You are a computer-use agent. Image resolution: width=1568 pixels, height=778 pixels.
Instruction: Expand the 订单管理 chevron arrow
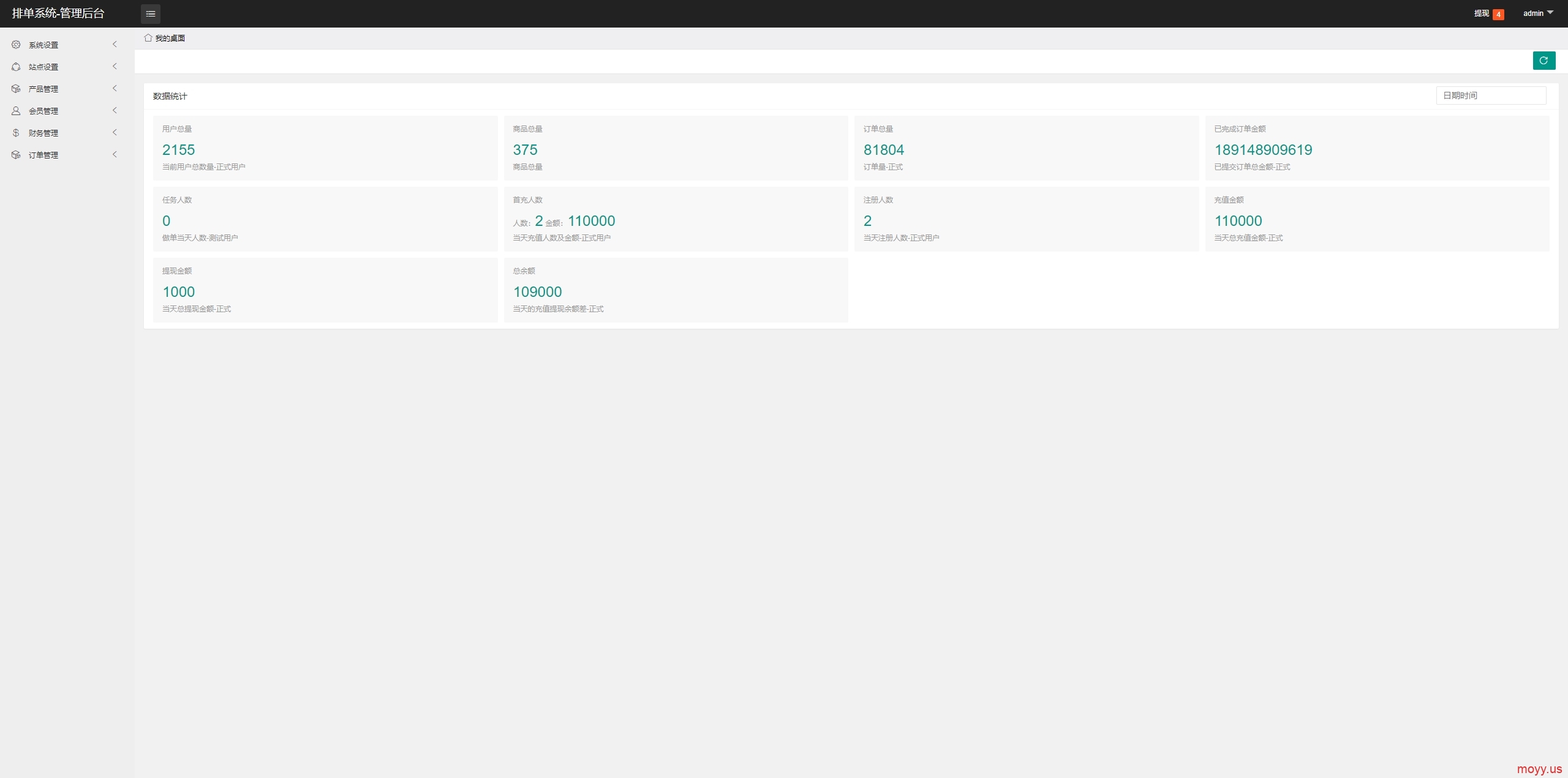pos(115,154)
